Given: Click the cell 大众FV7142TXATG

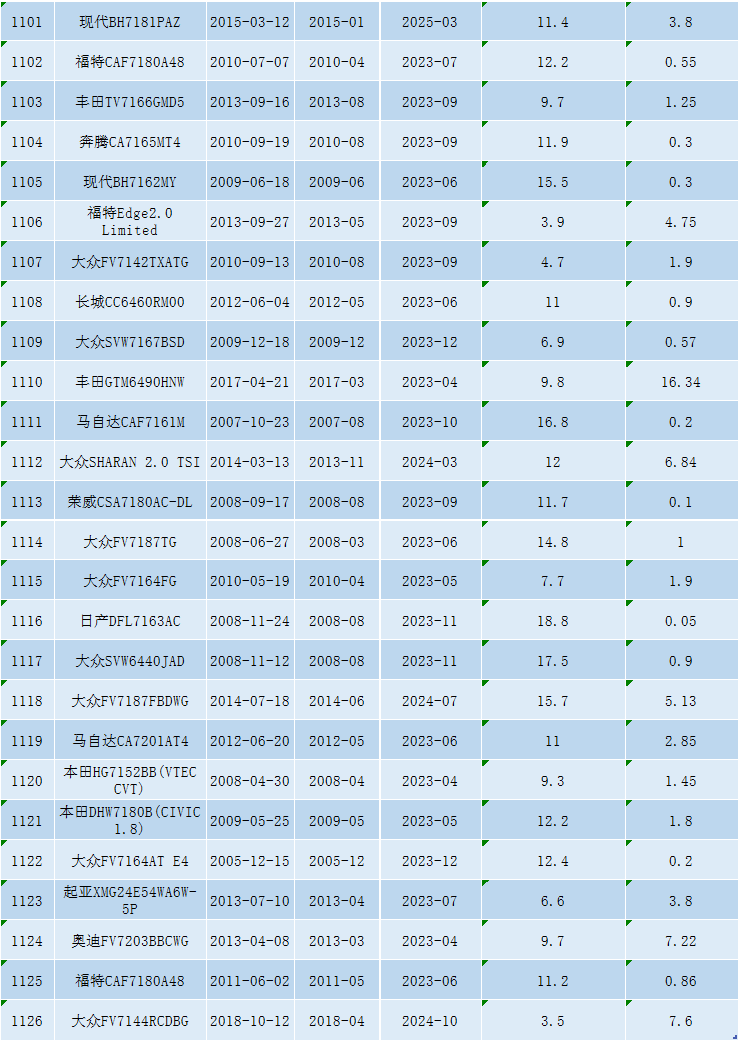Looking at the screenshot, I should [x=130, y=262].
